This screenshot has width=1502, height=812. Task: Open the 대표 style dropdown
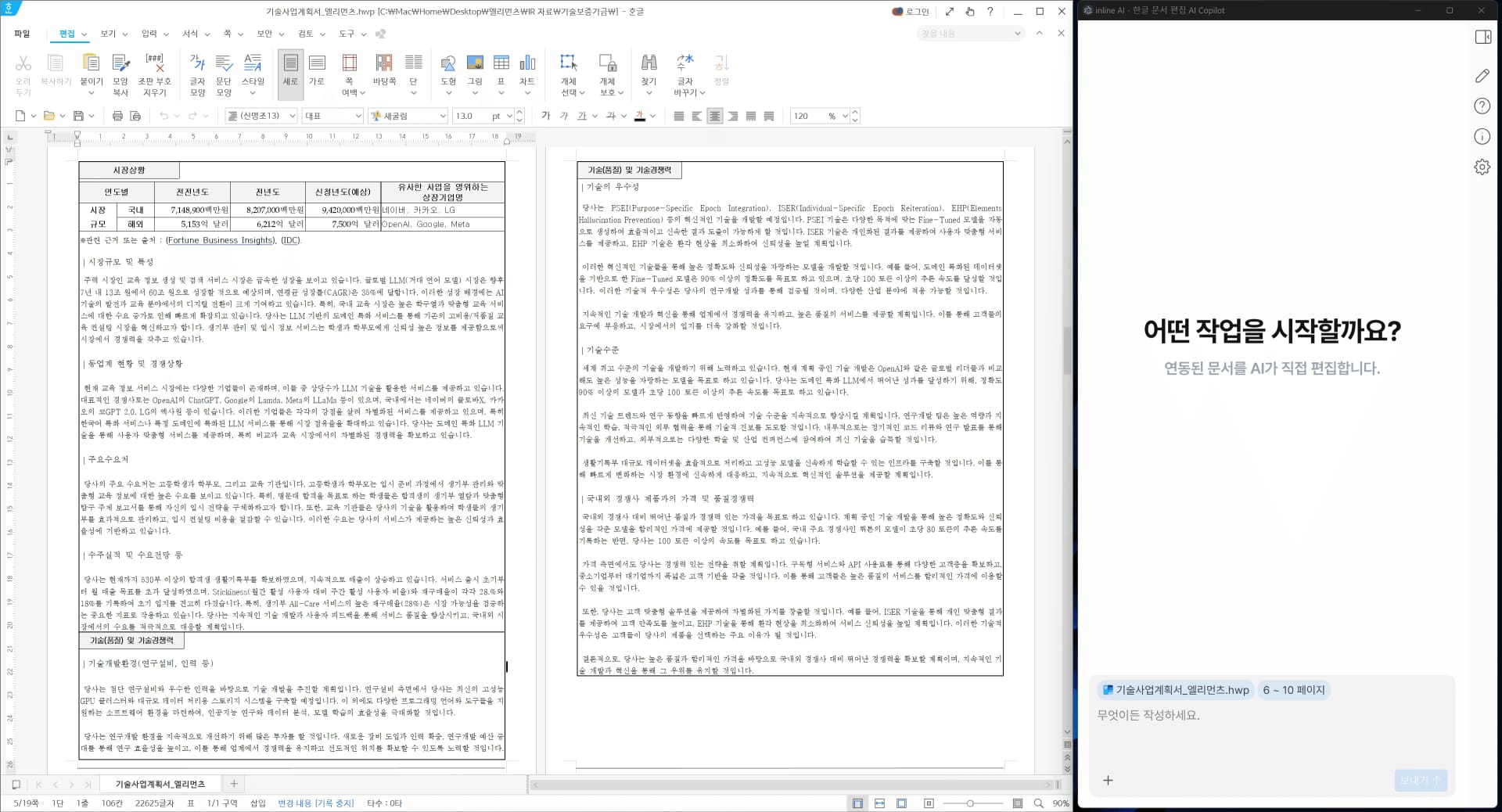click(332, 116)
